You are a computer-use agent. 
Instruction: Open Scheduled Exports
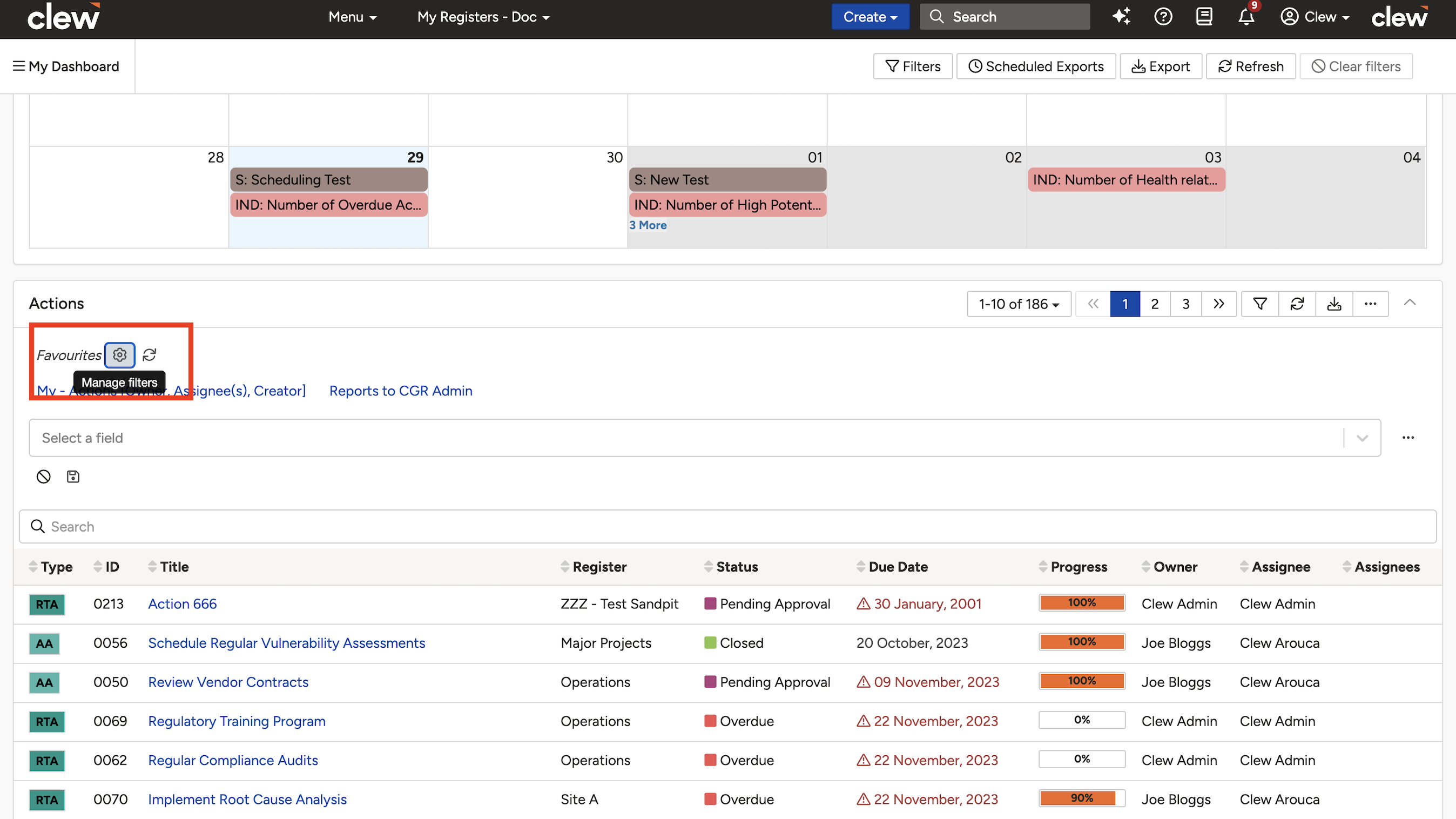(x=1036, y=66)
